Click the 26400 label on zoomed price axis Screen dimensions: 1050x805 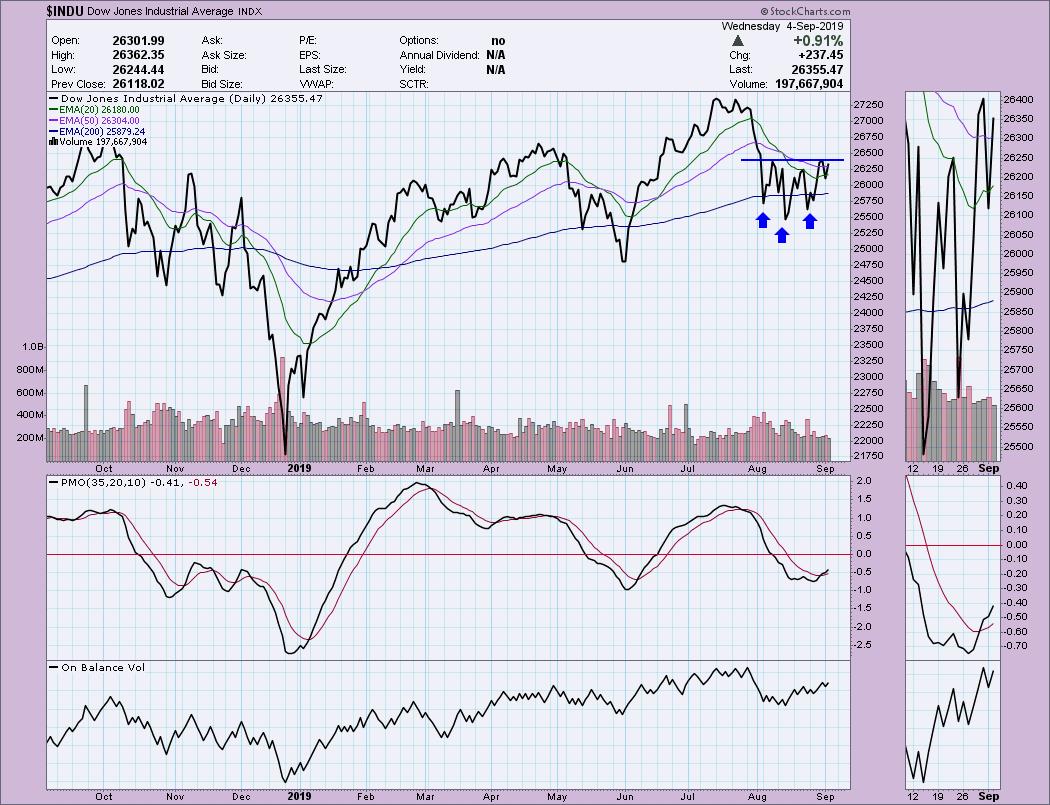point(1019,100)
